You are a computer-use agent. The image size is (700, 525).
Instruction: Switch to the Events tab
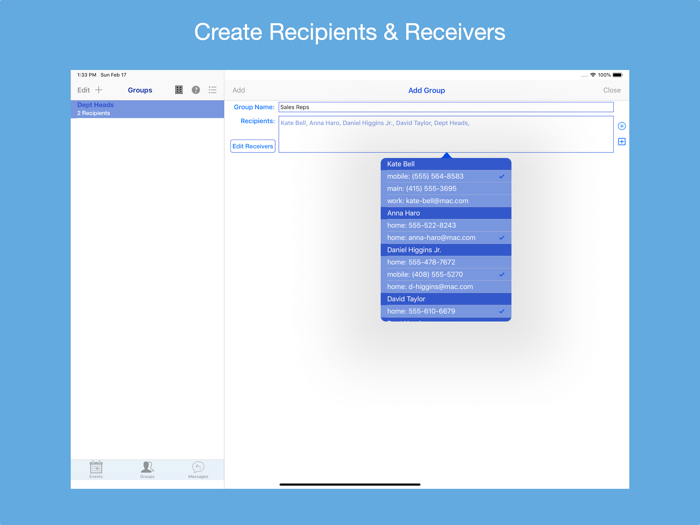(x=96, y=470)
